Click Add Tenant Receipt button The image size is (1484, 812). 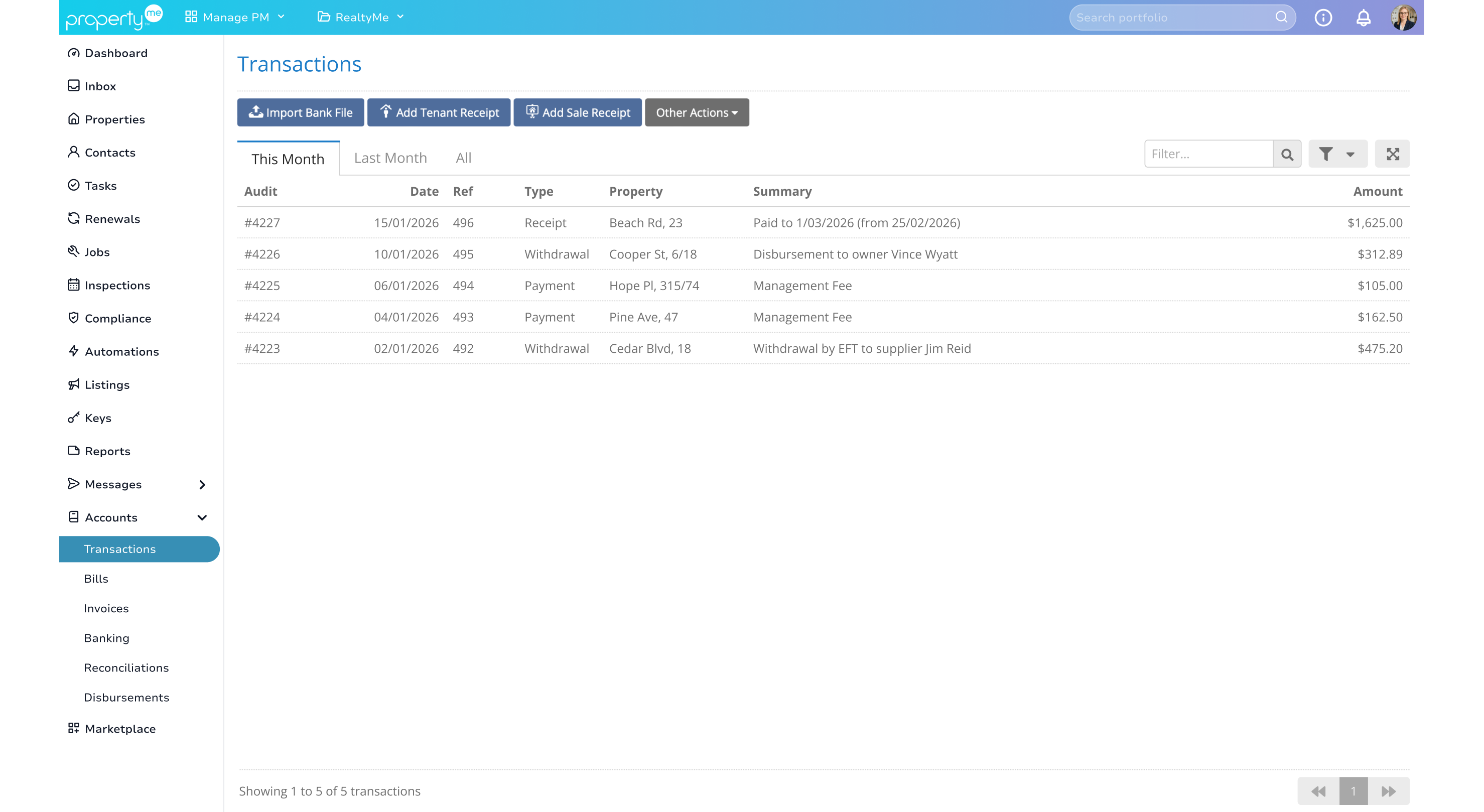point(439,112)
